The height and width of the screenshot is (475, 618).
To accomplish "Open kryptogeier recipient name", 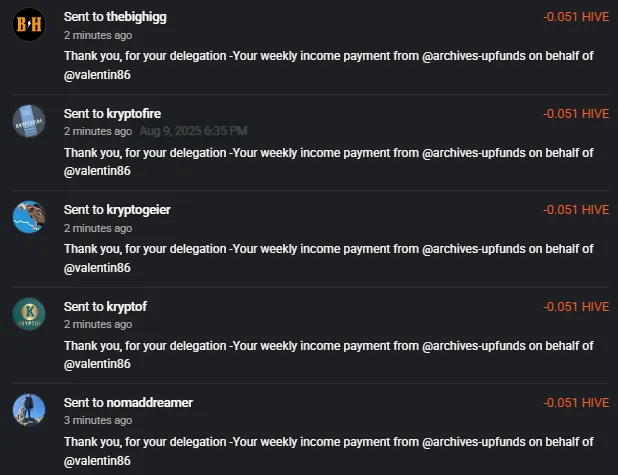I will click(138, 210).
